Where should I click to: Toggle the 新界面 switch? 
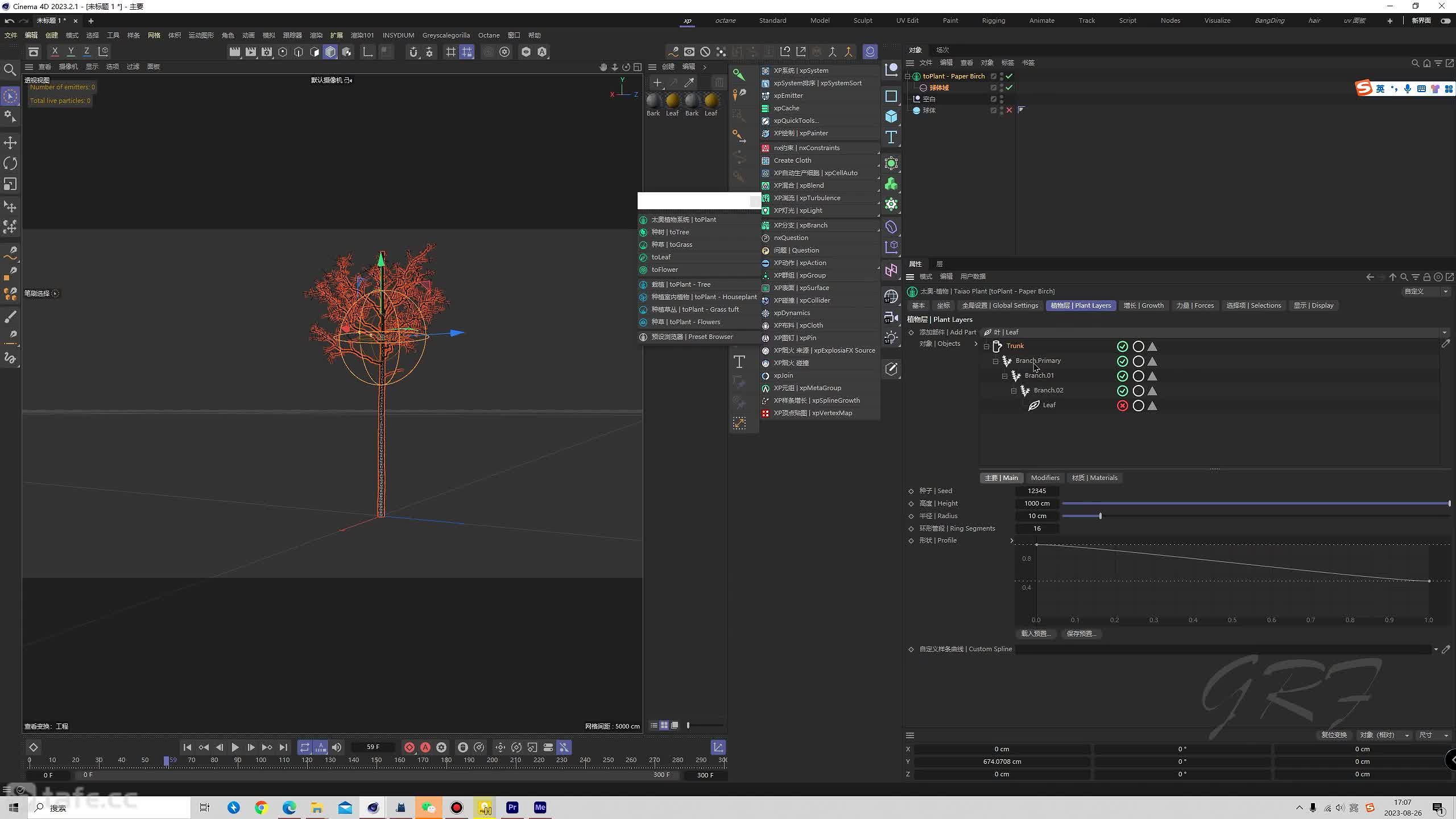(1445, 21)
